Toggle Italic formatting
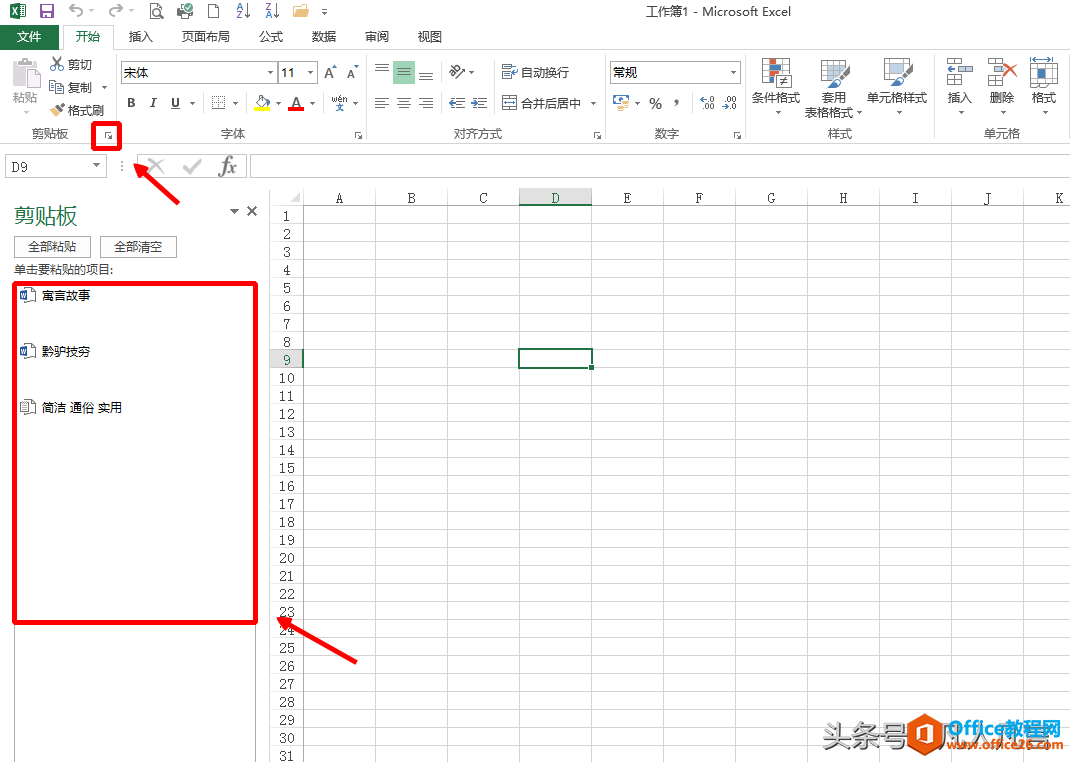 point(154,103)
